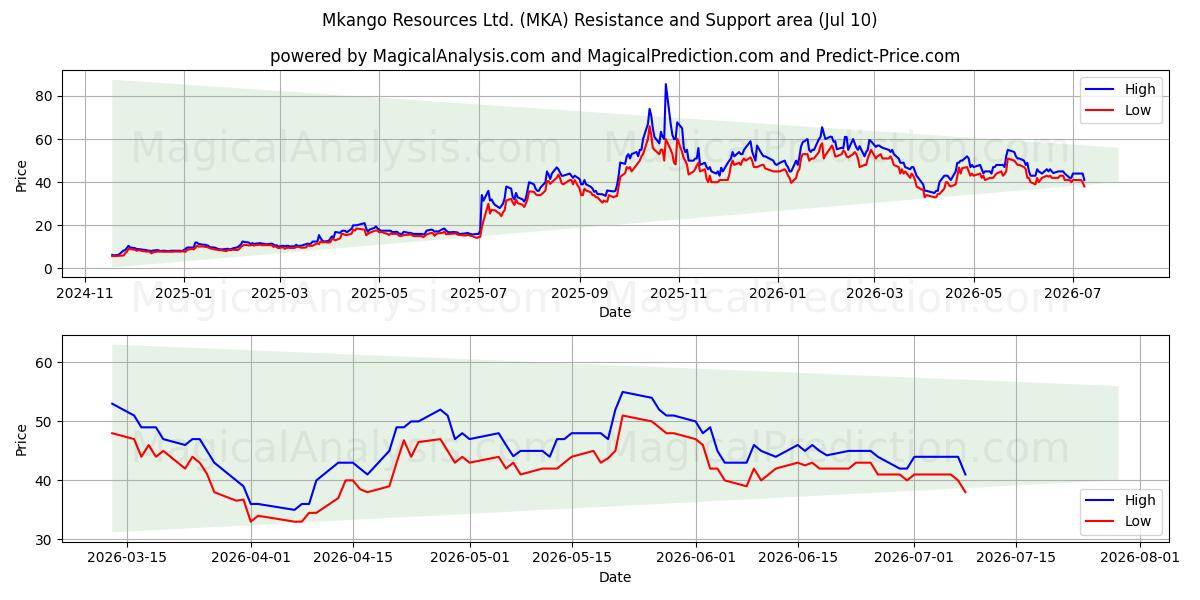Screen dimensions: 1200x600
Task: Click the end of the red Low line in bottom chart
Action: [965, 492]
